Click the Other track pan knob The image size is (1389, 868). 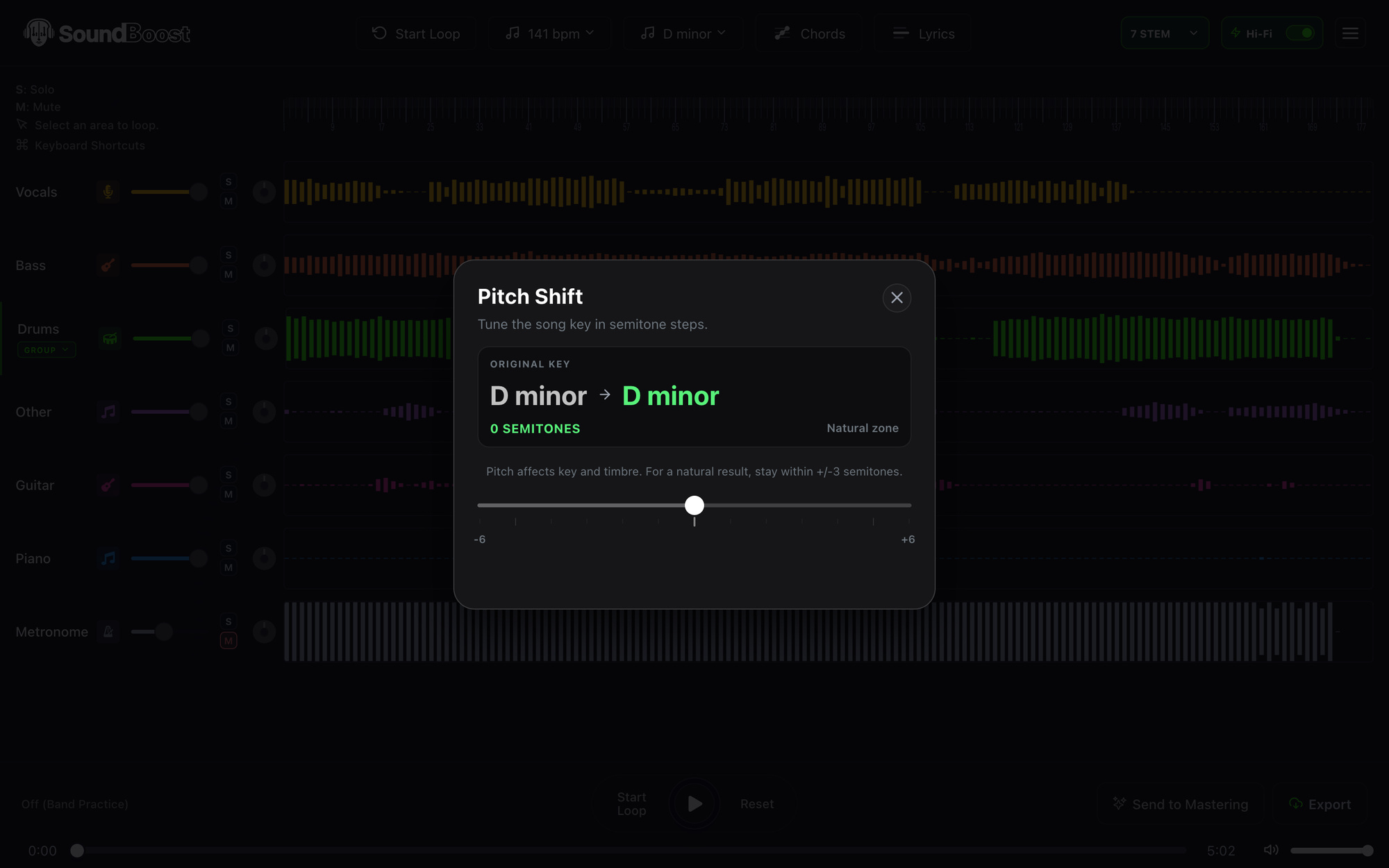click(x=264, y=412)
